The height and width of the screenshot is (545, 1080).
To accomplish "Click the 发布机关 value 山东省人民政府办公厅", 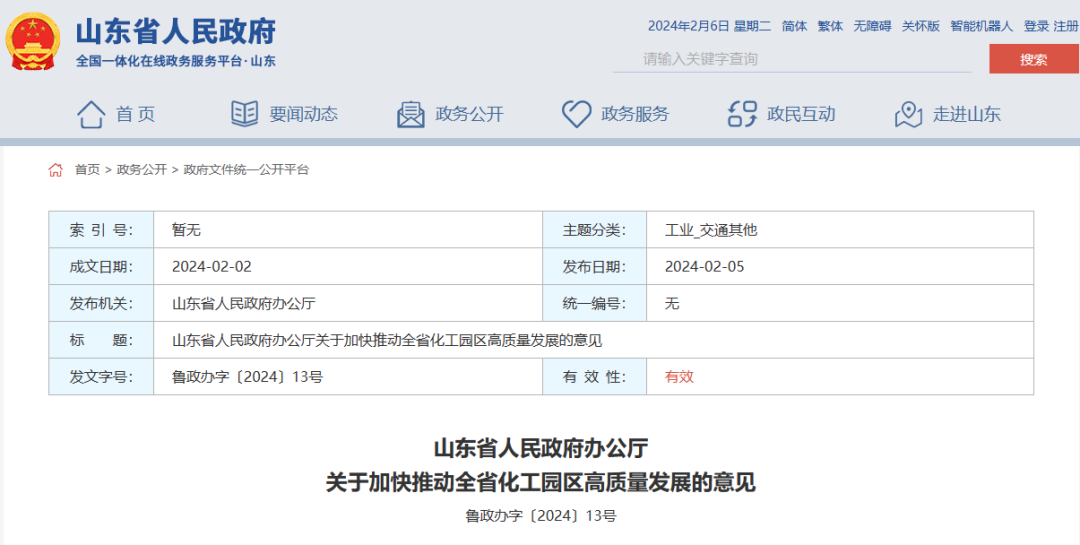I will pyautogui.click(x=244, y=303).
